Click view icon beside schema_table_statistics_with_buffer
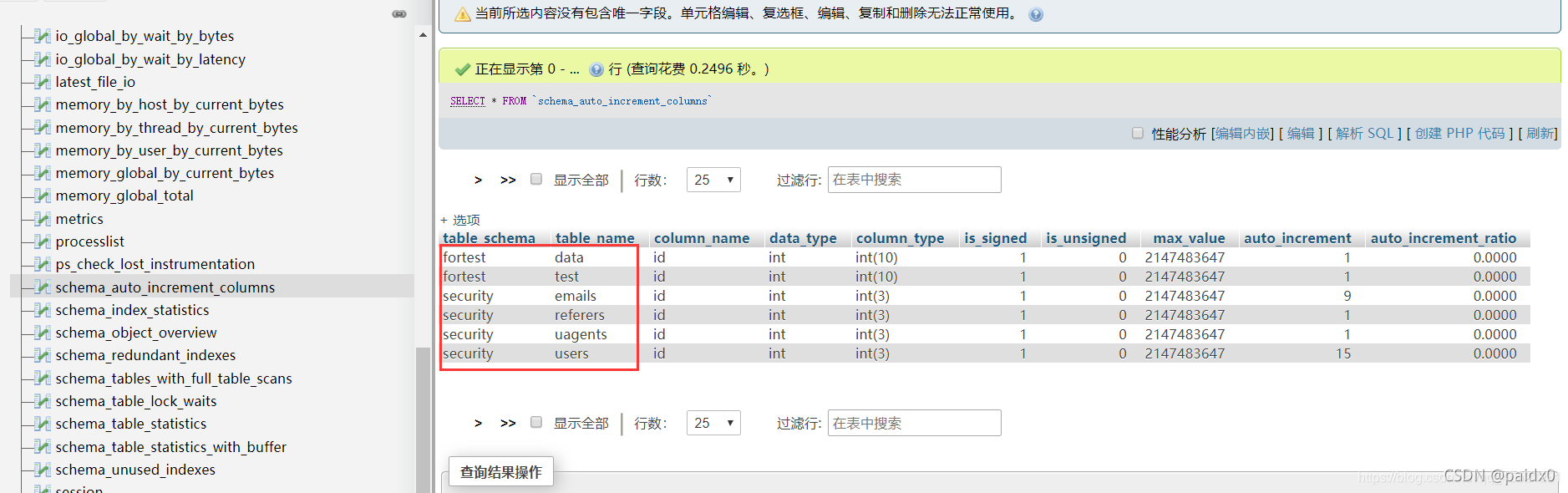Screen dimensions: 1568x493 pos(43,447)
